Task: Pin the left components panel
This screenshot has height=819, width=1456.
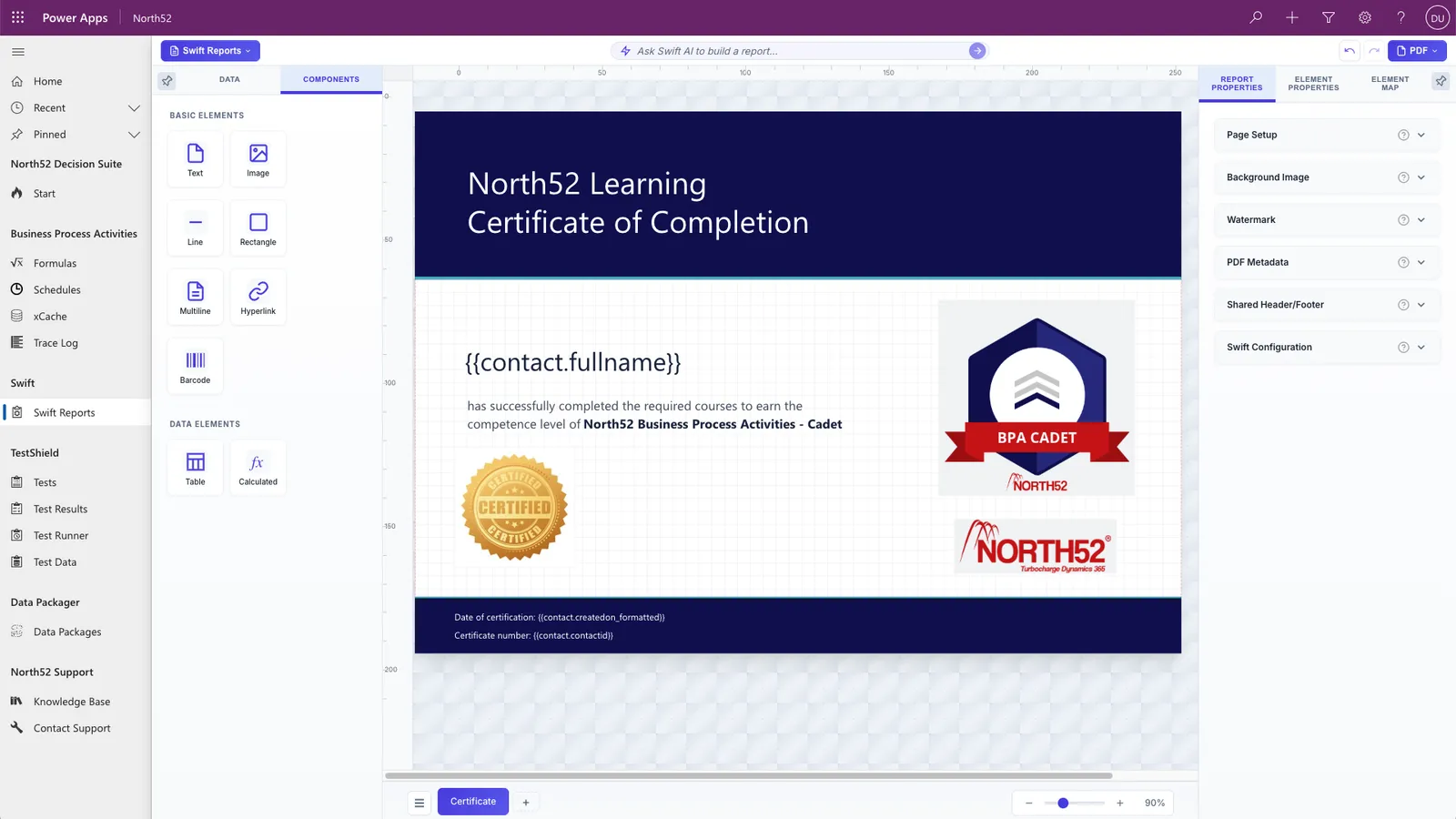Action: pyautogui.click(x=167, y=81)
